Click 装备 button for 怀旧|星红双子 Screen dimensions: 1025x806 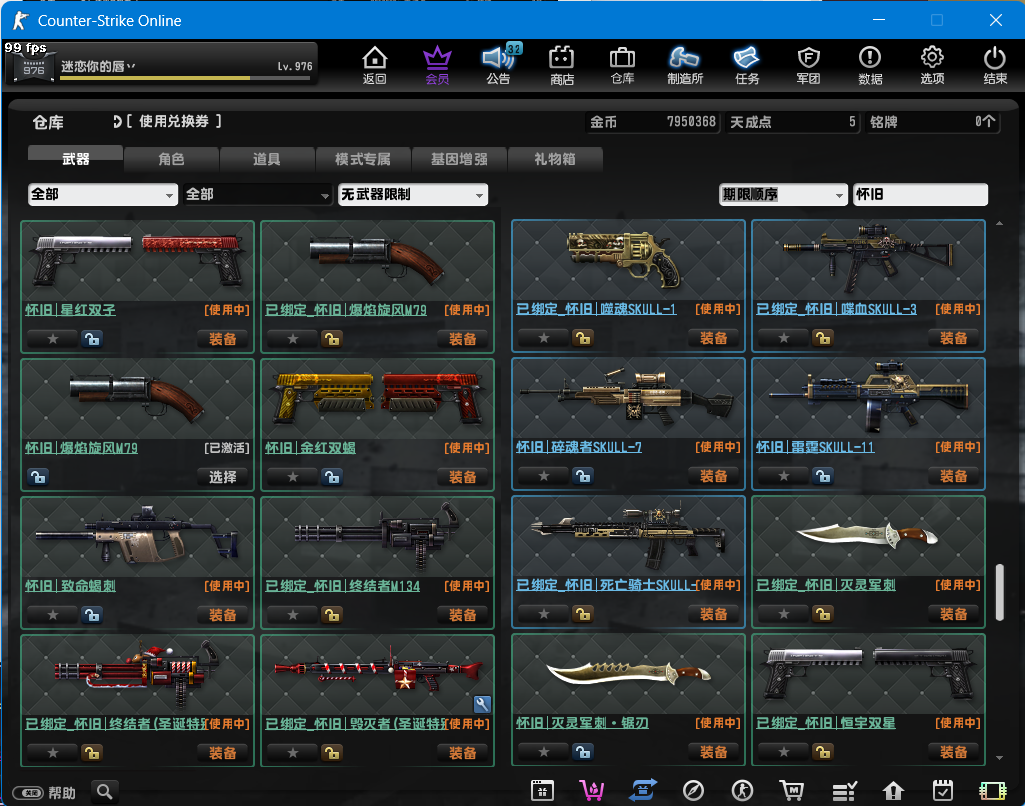pos(222,339)
